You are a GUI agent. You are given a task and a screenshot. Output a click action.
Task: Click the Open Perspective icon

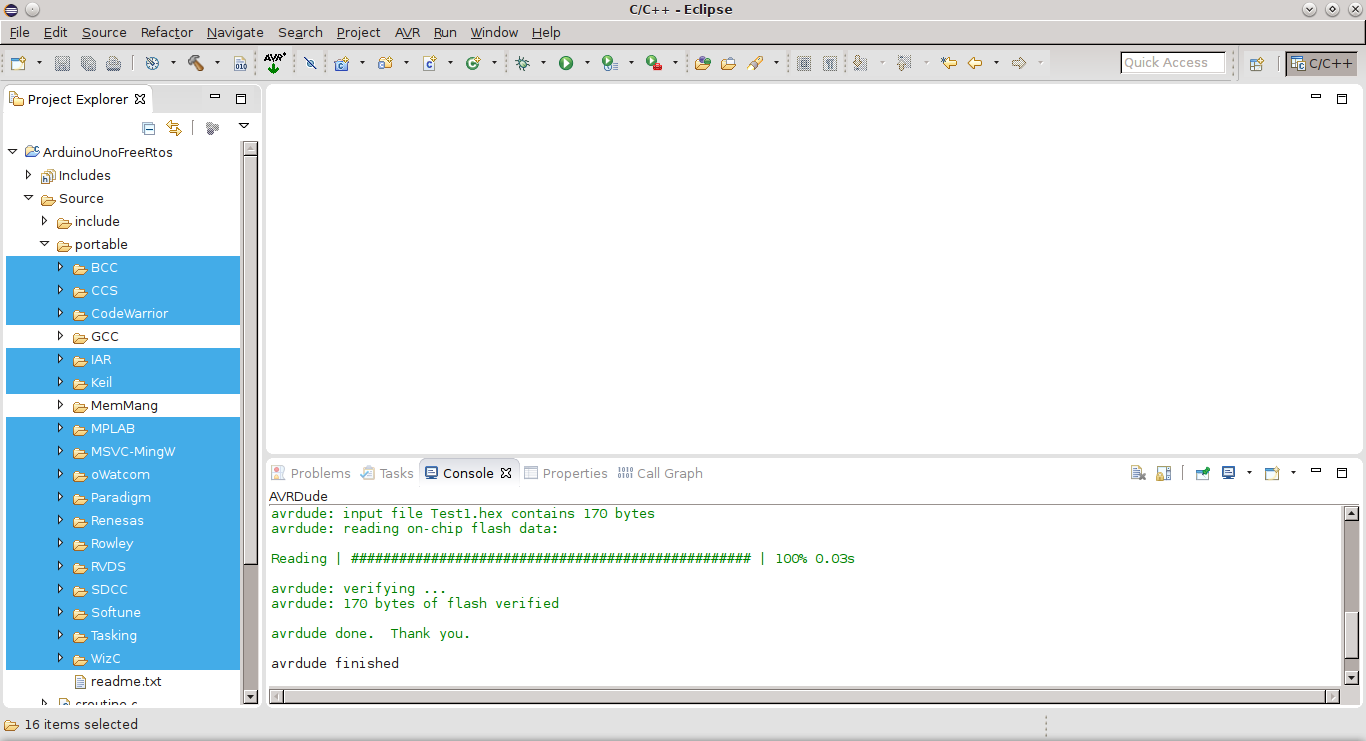click(x=1256, y=63)
